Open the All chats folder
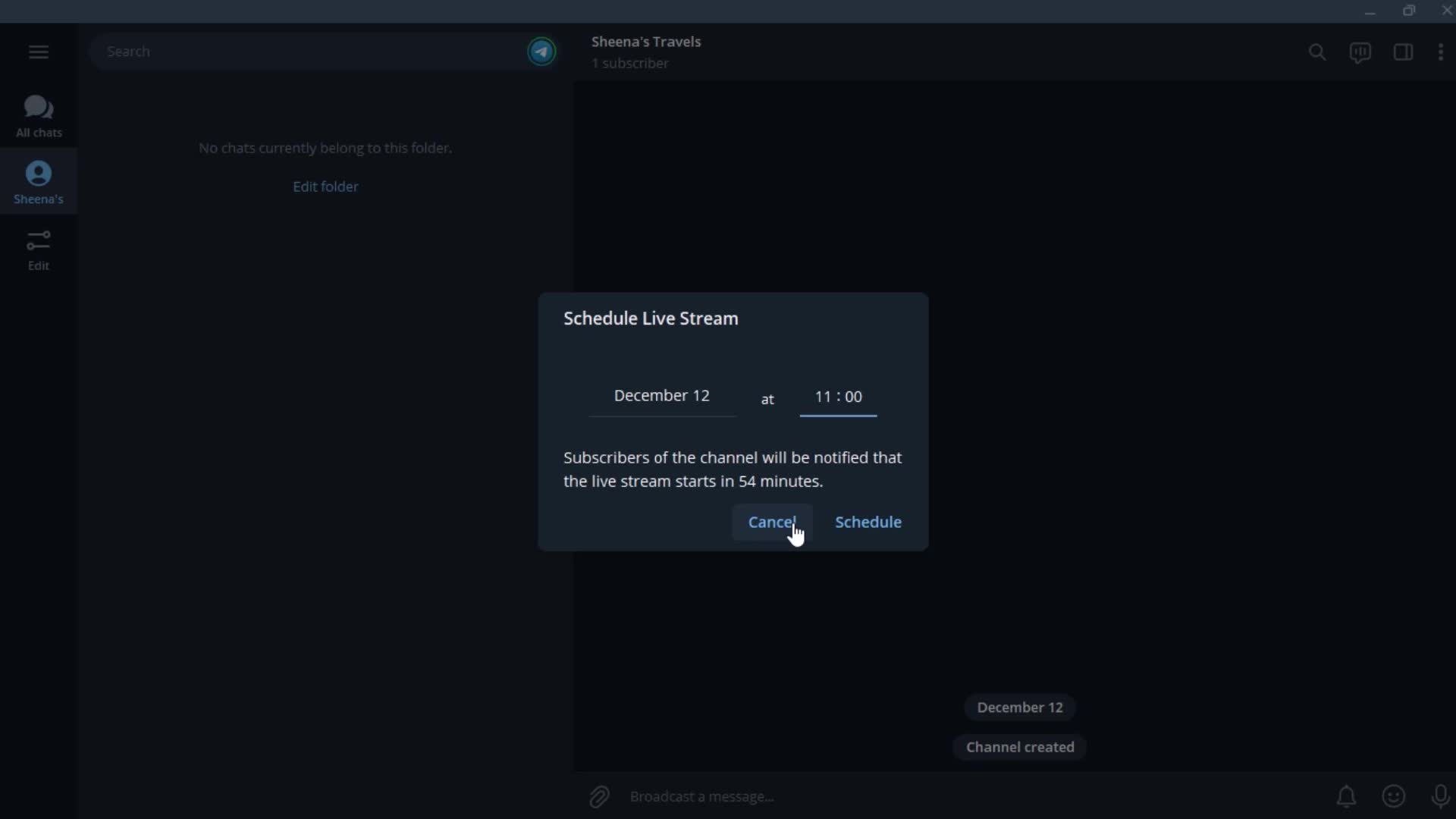Screen dimensions: 1456x819 coord(39,116)
